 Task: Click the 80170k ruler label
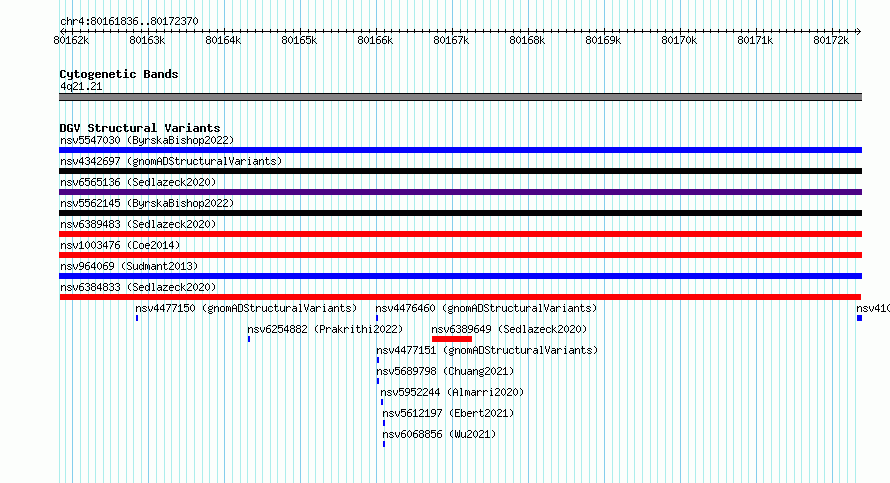pos(679,40)
